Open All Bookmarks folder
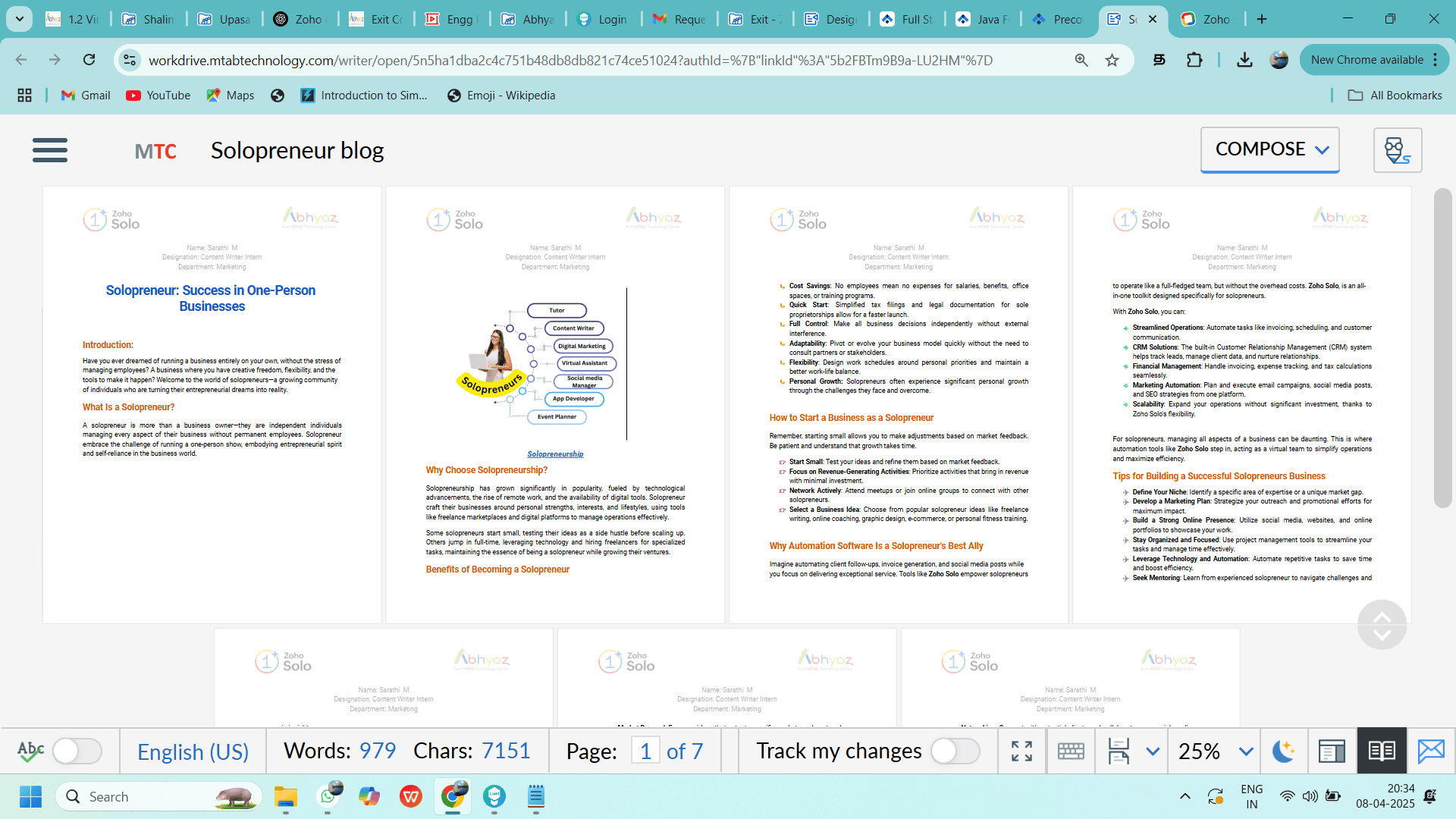 (1395, 95)
